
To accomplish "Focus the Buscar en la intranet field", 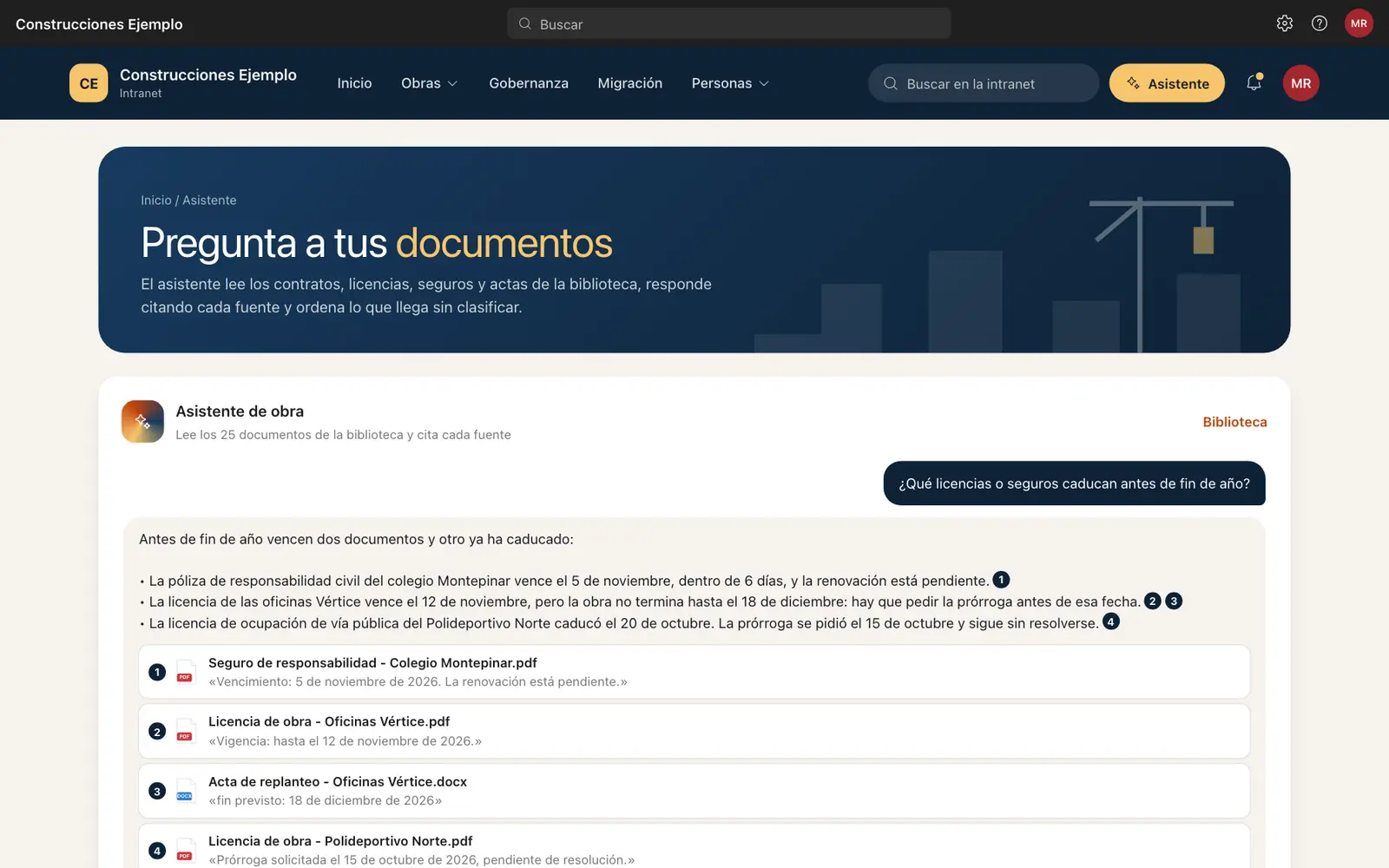I will click(984, 83).
